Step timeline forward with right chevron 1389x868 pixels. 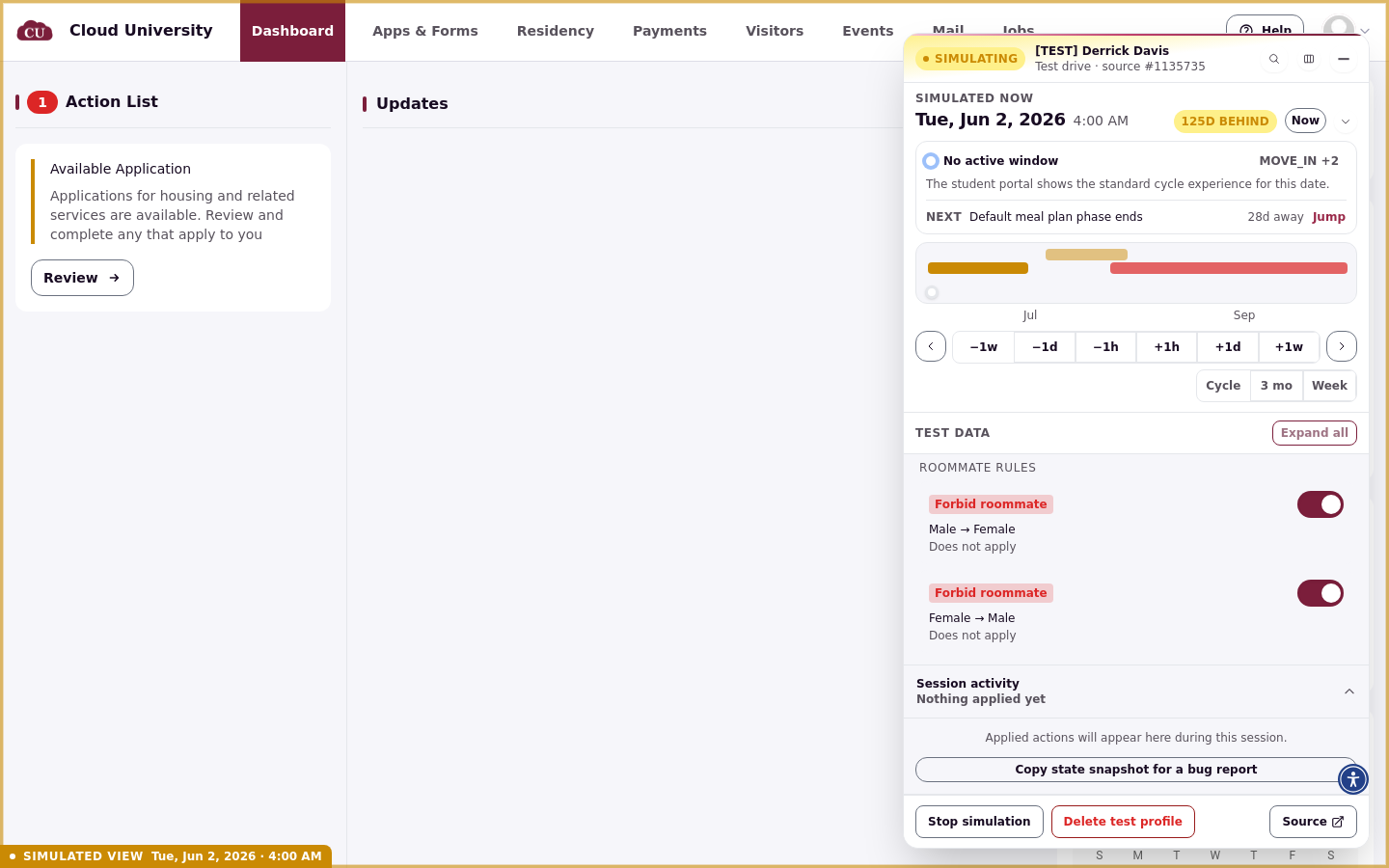tap(1342, 346)
